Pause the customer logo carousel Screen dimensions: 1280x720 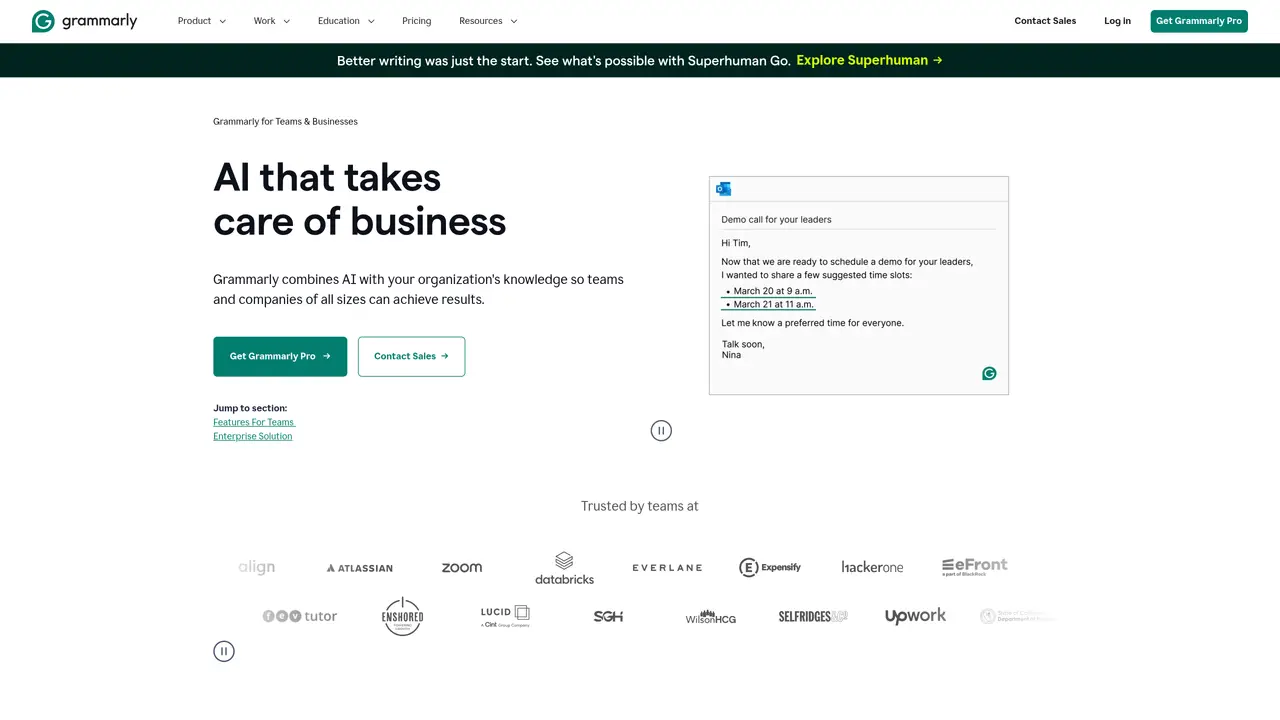tap(224, 651)
